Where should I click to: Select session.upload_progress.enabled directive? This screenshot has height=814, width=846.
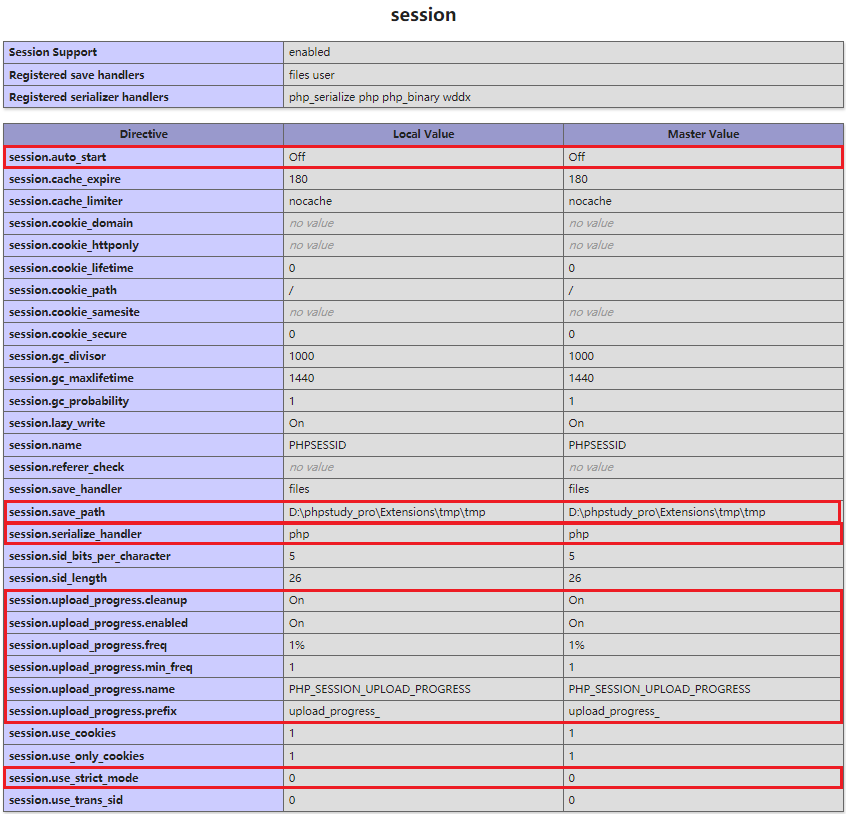(x=98, y=624)
